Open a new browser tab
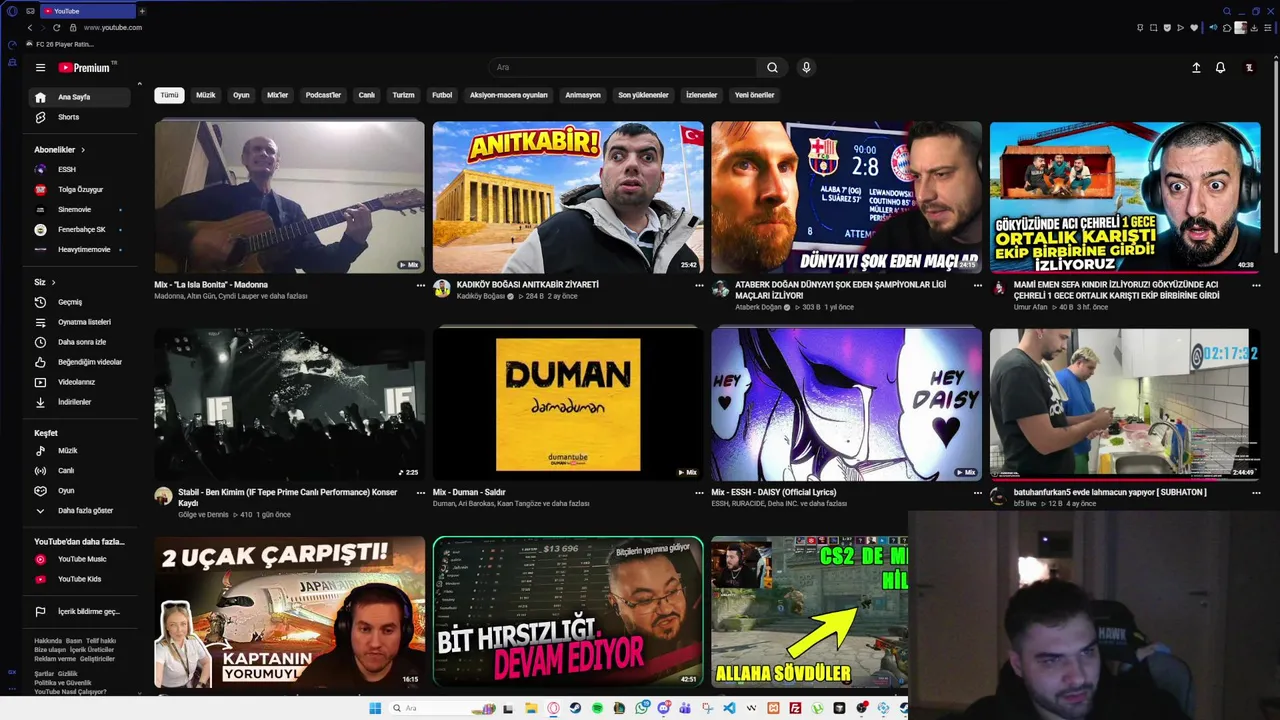Viewport: 1280px width, 720px height. pyautogui.click(x=142, y=11)
